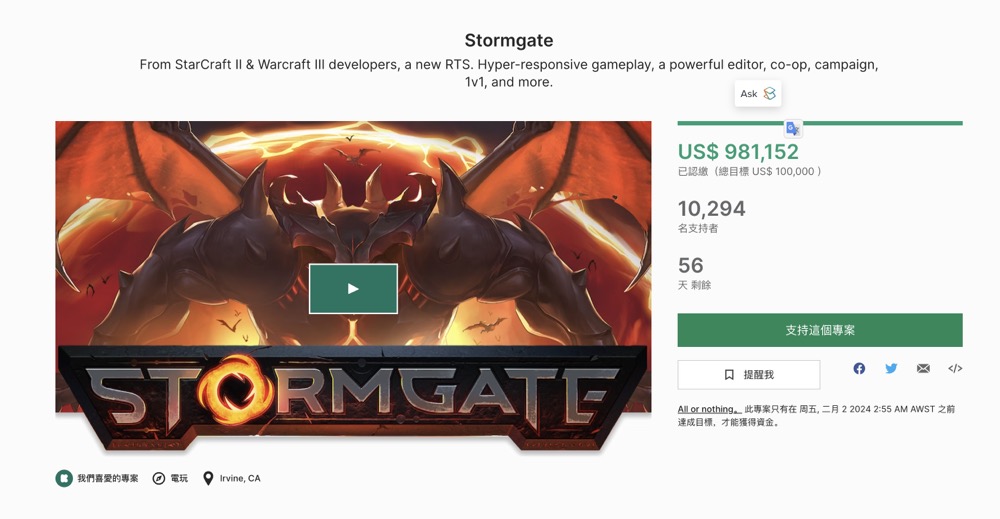Click the 56 days remaining counter

691,265
